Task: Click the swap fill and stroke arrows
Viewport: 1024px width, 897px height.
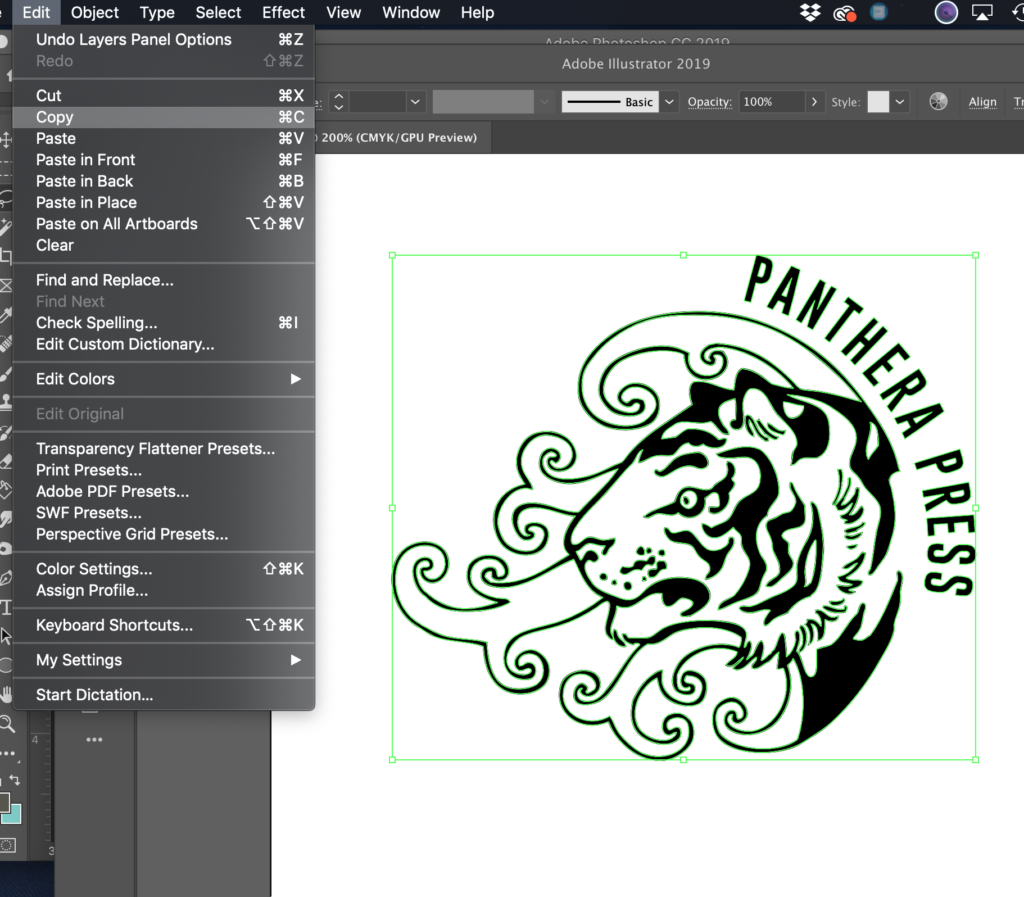Action: (14, 780)
